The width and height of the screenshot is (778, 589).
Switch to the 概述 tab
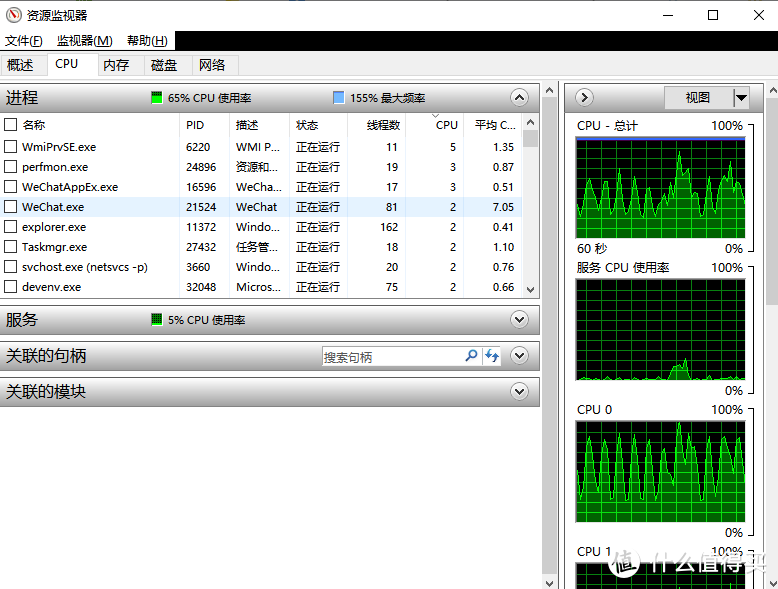point(23,65)
